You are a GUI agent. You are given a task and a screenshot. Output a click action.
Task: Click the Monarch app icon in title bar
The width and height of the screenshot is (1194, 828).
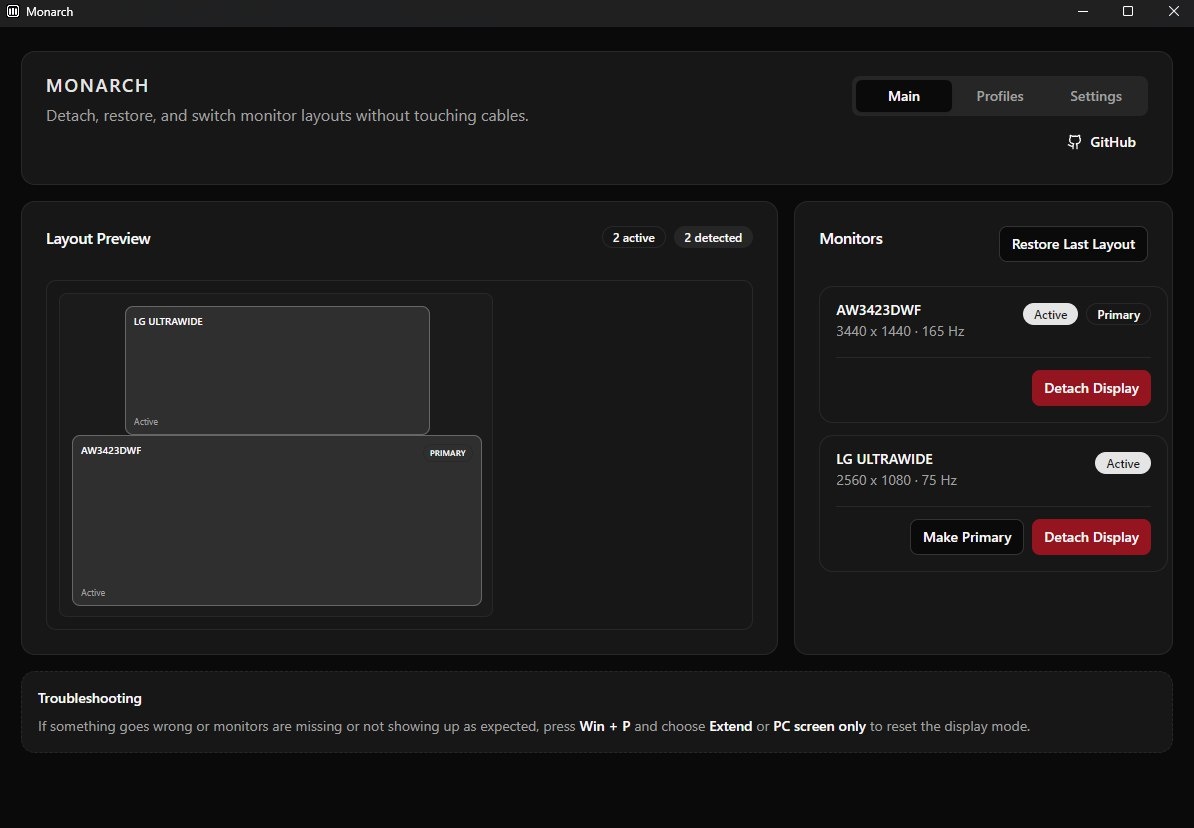pos(13,11)
